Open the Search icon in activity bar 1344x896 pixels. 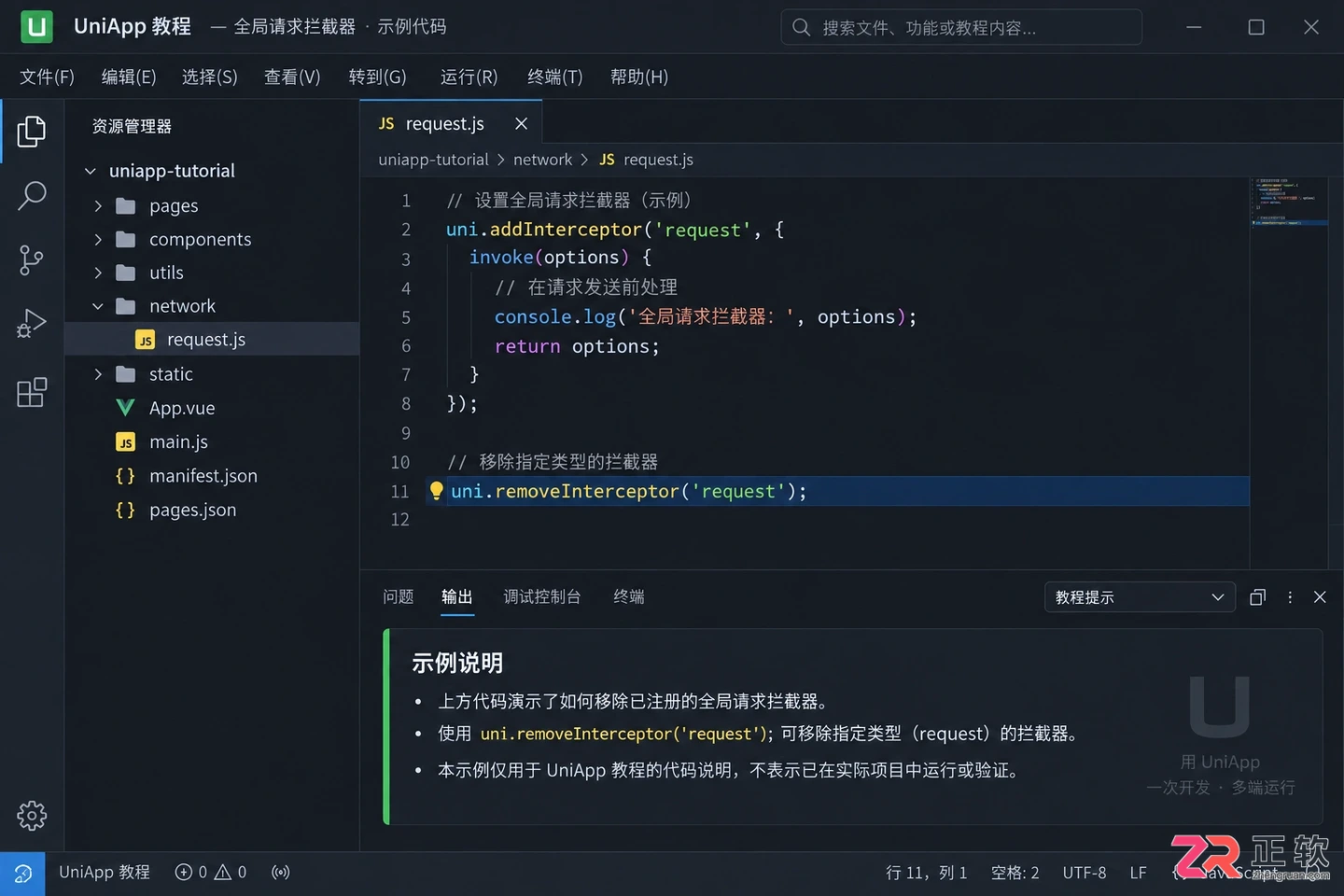coord(32,196)
